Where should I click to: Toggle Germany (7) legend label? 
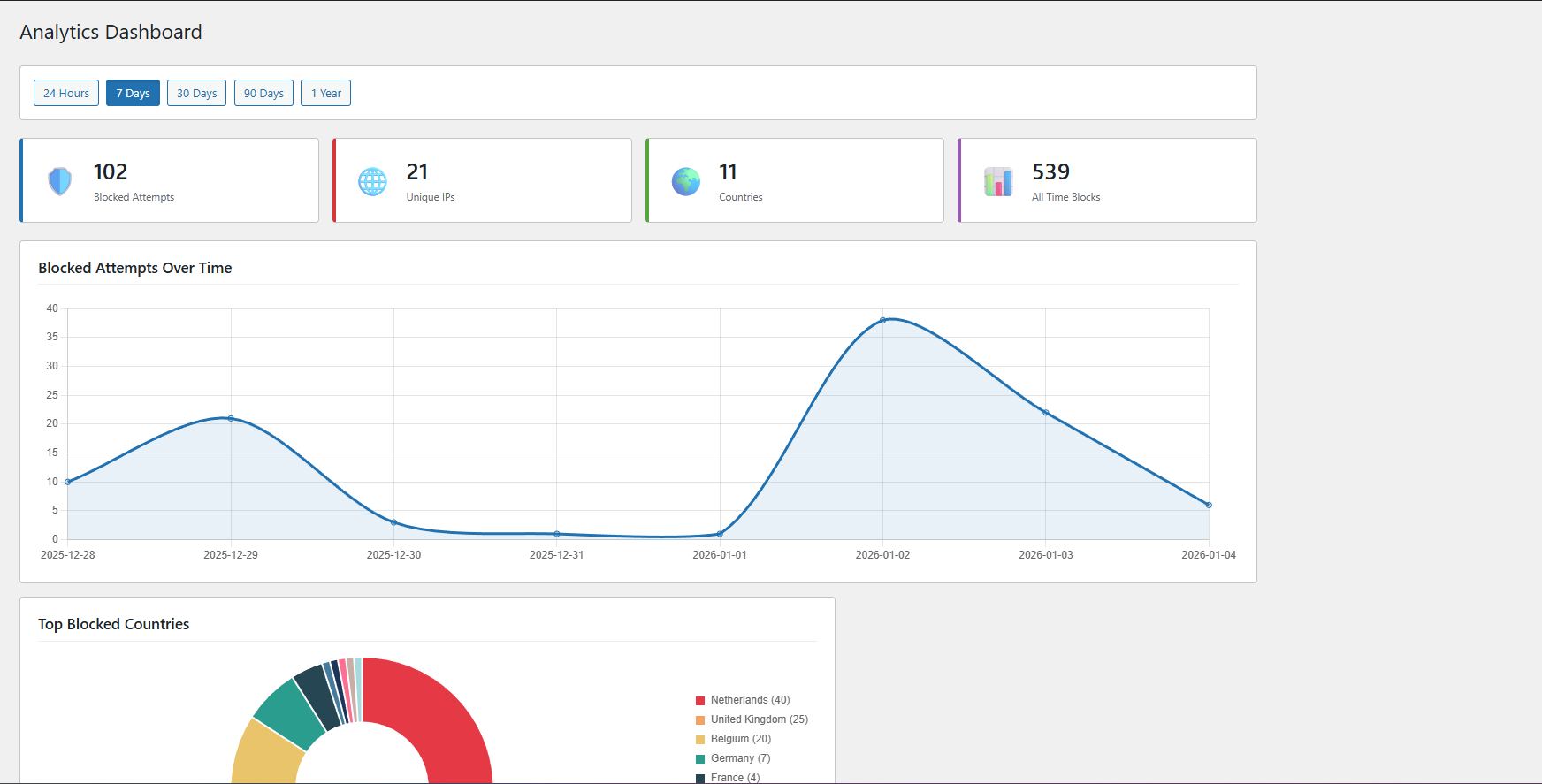(x=740, y=758)
